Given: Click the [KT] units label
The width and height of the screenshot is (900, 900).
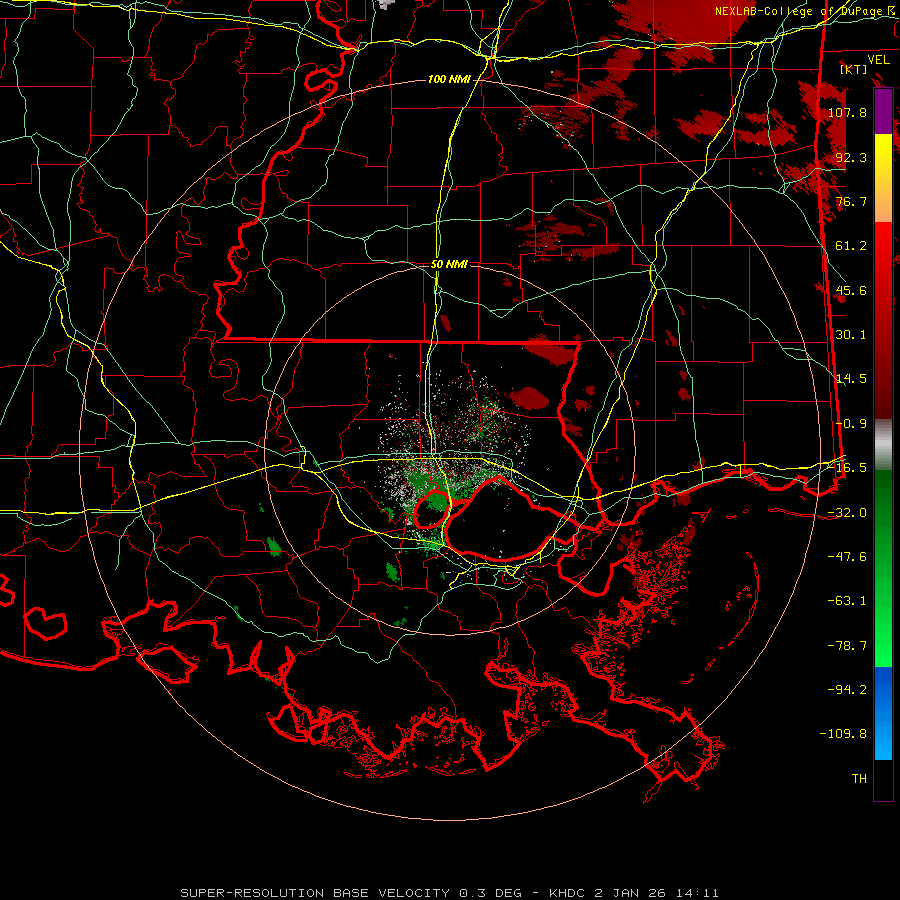Looking at the screenshot, I should (x=854, y=69).
